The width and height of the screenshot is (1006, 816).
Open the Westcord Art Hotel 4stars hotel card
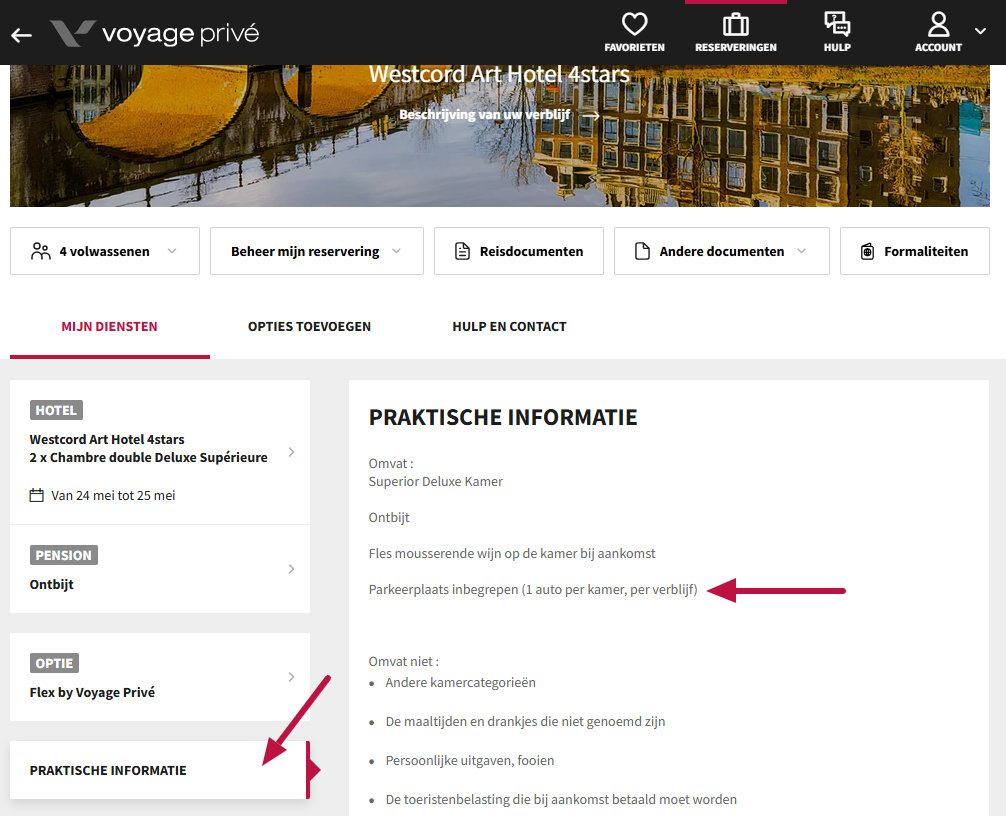click(160, 452)
